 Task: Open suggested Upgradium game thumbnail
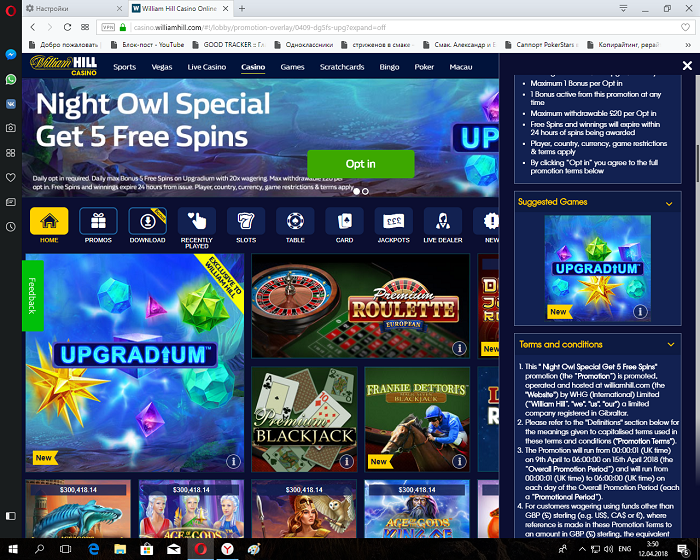[597, 268]
